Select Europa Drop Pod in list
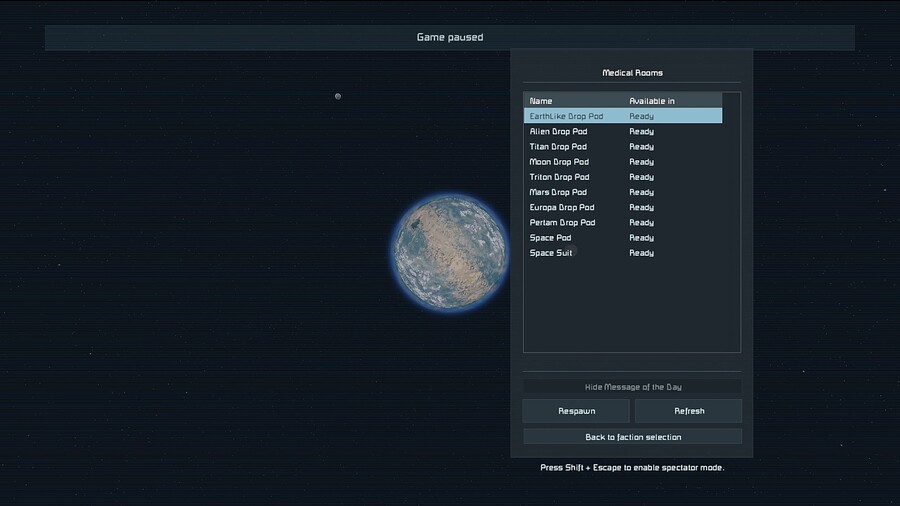The width and height of the screenshot is (900, 506). pyautogui.click(x=562, y=208)
